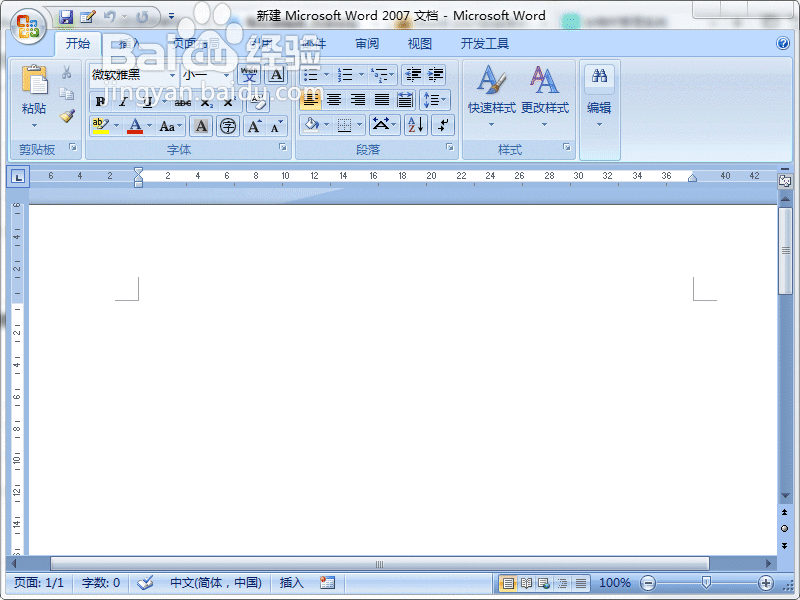Switch to the 开发工具 (Developer) tab

click(485, 43)
